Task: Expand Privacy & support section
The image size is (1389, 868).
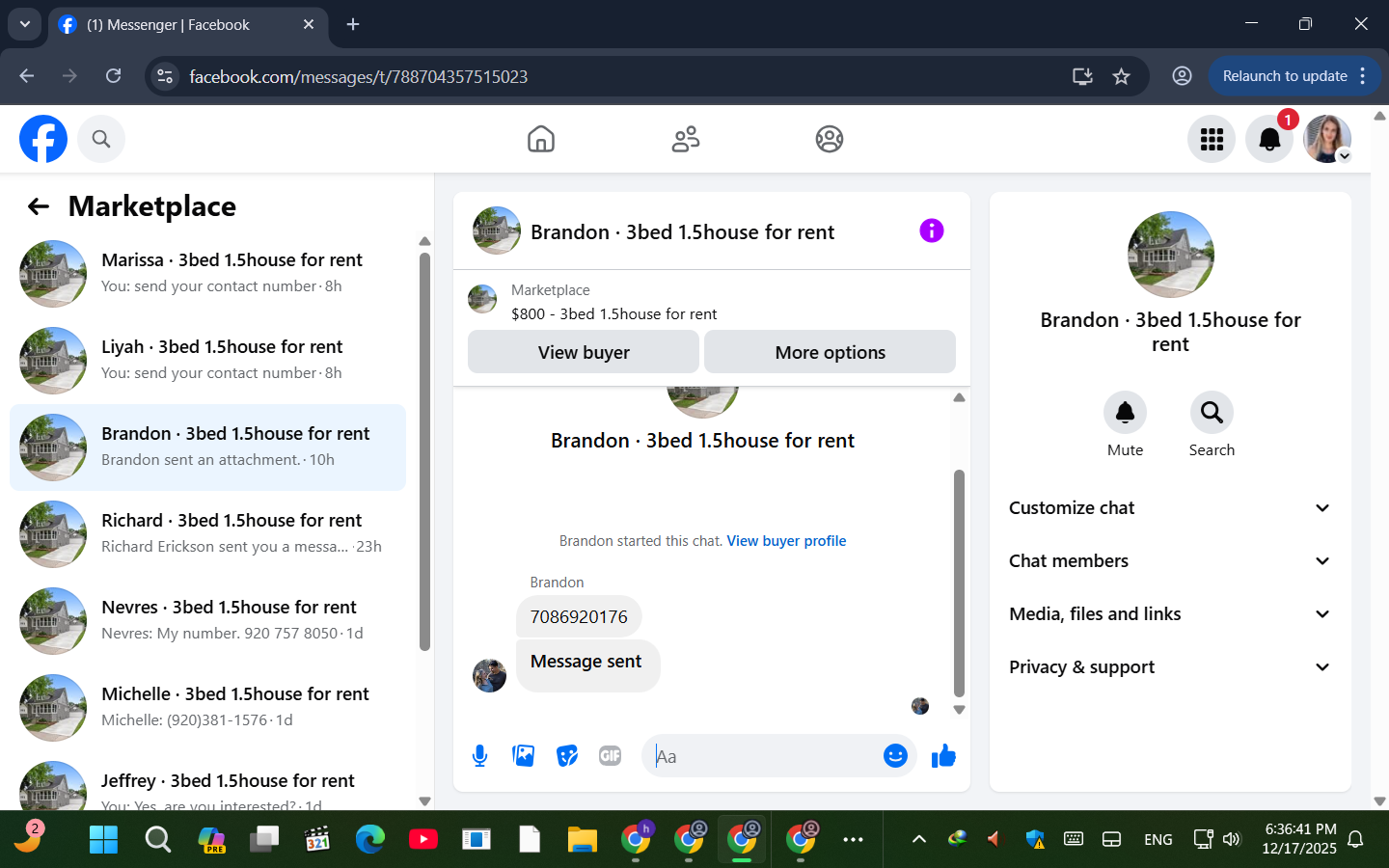Action: click(1170, 667)
